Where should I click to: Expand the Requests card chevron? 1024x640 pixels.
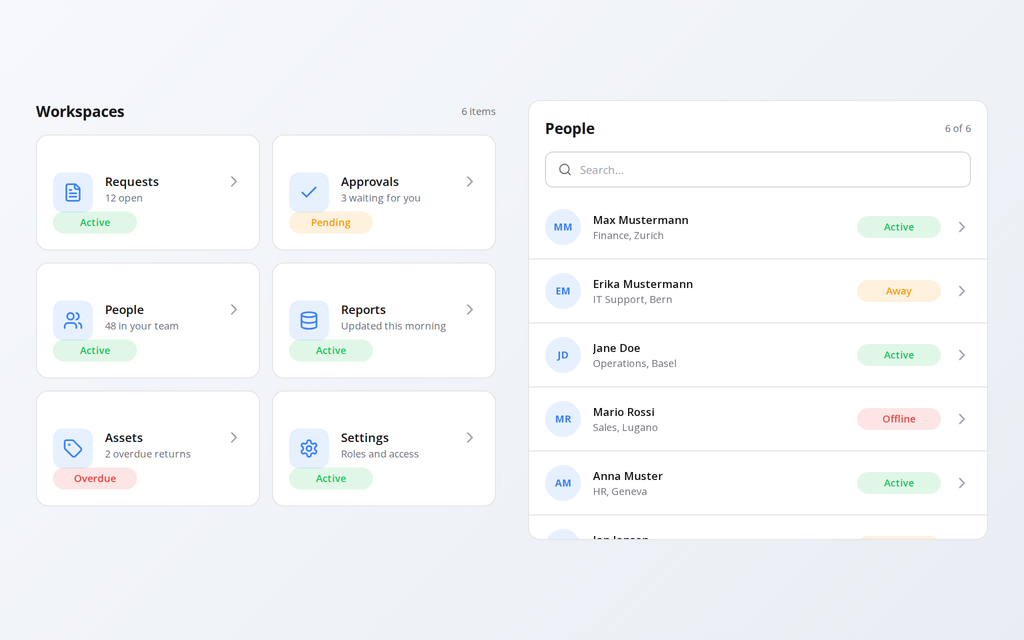click(x=234, y=182)
